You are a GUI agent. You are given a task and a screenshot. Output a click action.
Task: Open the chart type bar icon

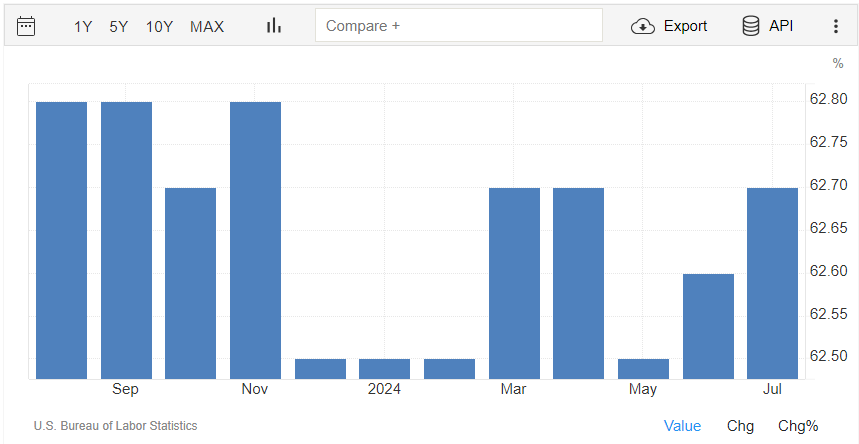(x=273, y=26)
